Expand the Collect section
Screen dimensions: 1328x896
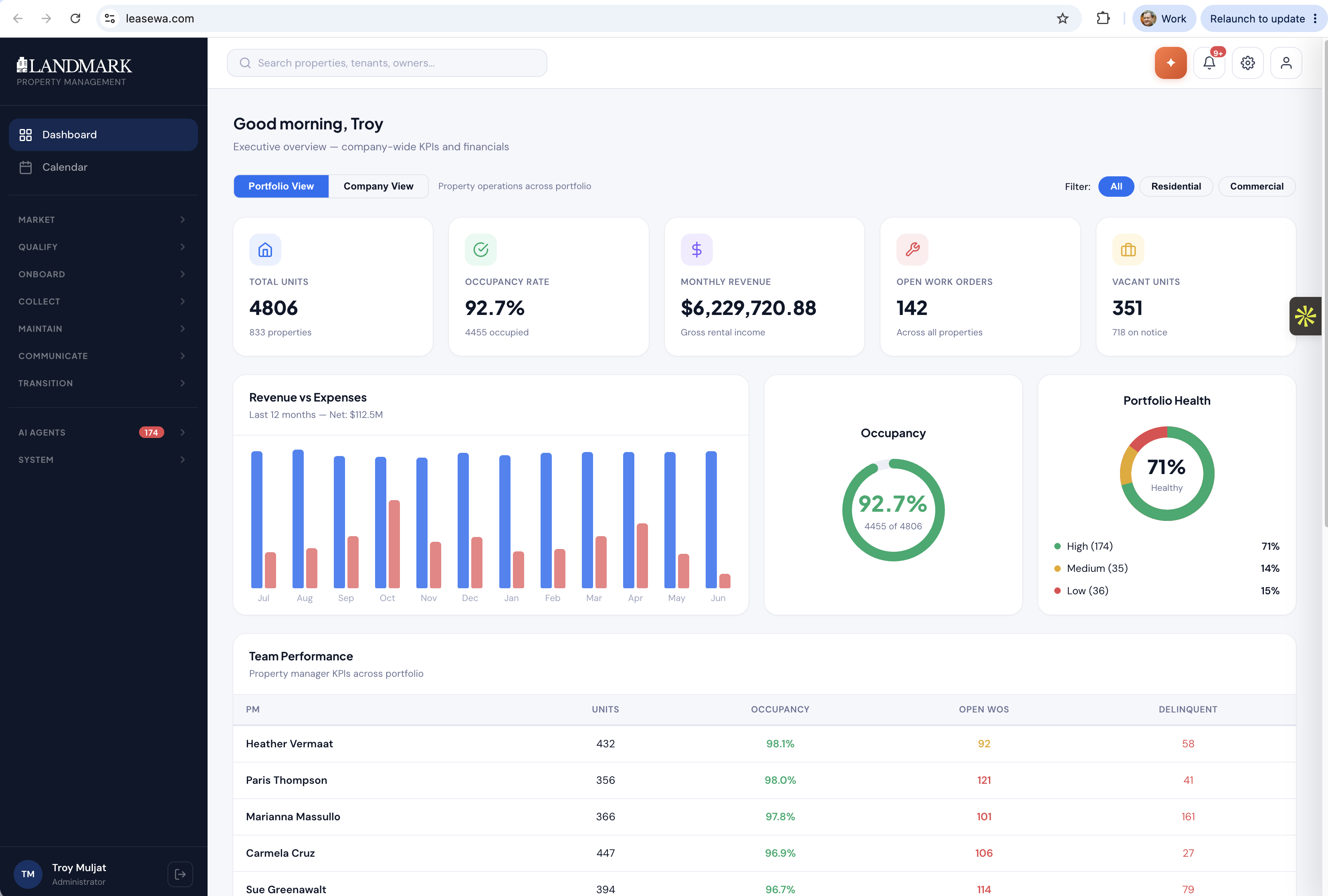pyautogui.click(x=103, y=301)
